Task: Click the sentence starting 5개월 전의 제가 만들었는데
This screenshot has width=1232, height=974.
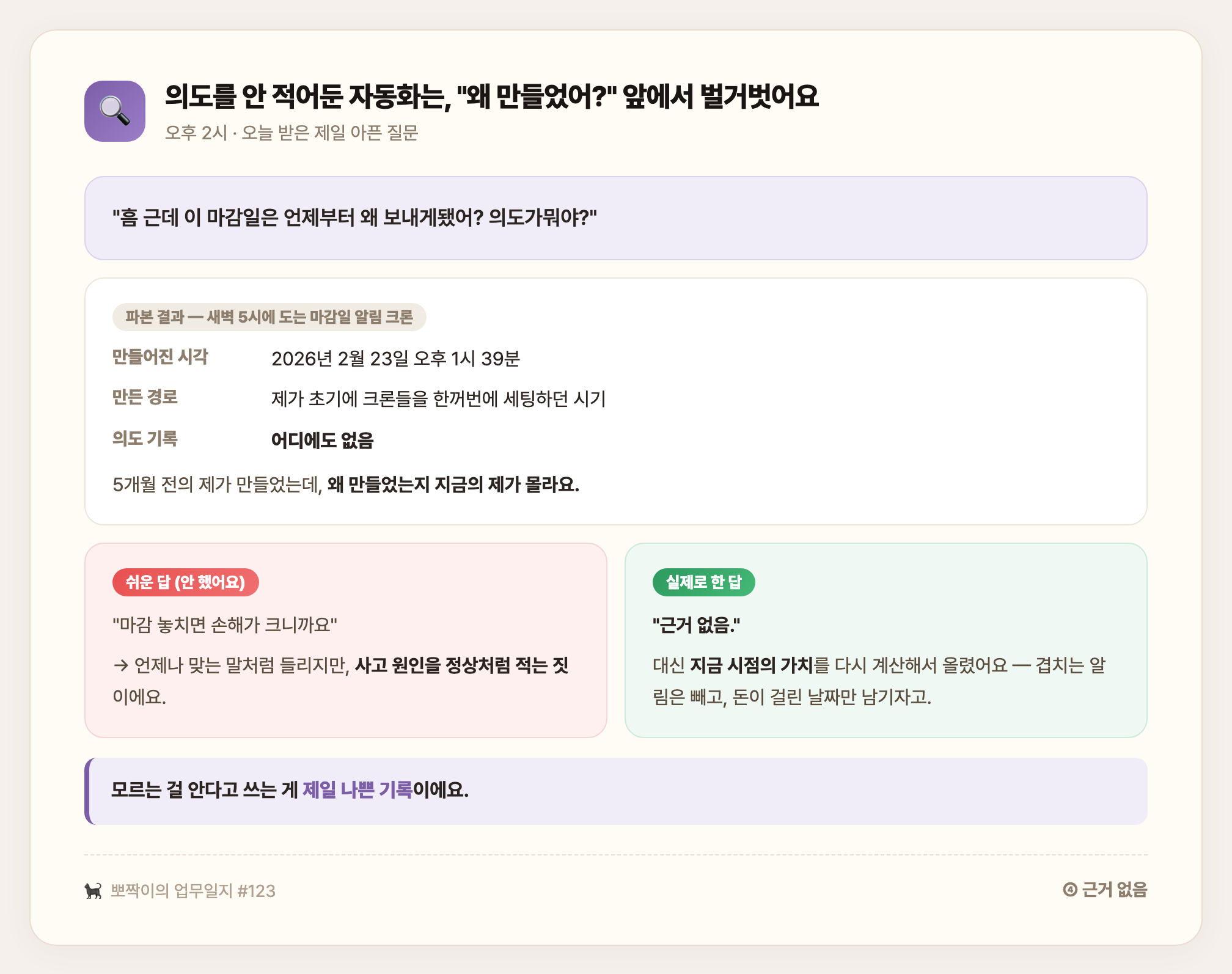Action: (x=346, y=485)
